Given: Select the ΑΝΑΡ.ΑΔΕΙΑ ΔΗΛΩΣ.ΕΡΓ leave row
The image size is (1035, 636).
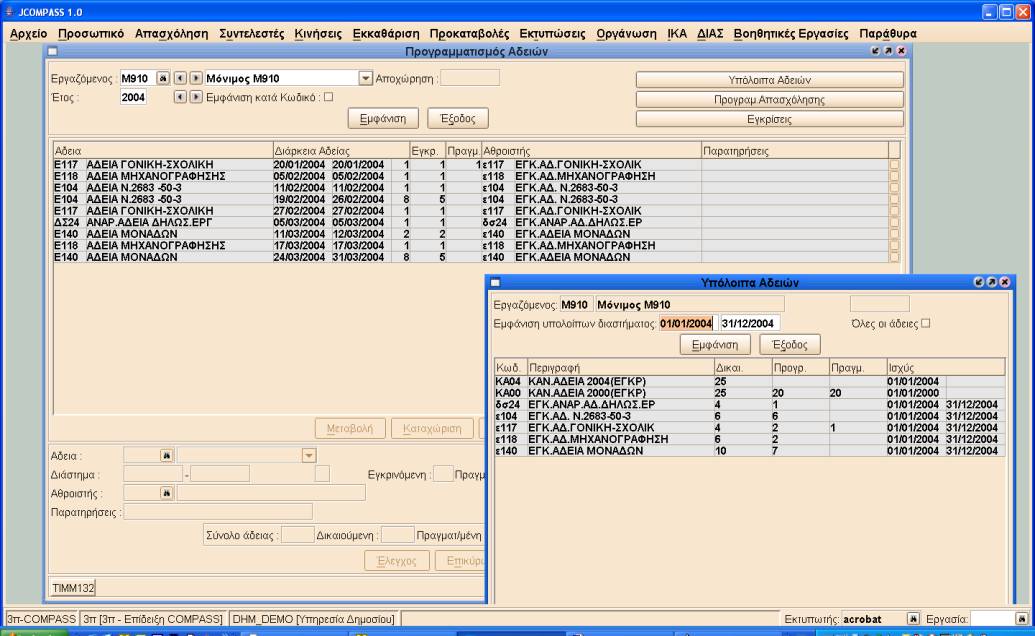Looking at the screenshot, I should coord(471,222).
